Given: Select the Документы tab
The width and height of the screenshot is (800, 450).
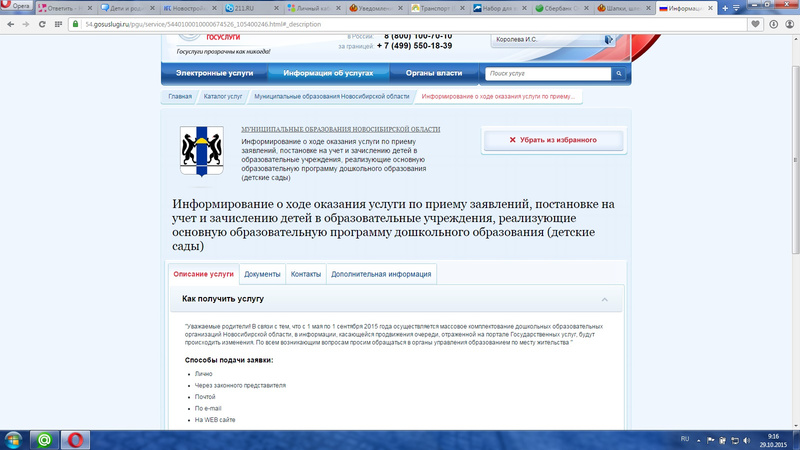Looking at the screenshot, I should click(x=262, y=274).
